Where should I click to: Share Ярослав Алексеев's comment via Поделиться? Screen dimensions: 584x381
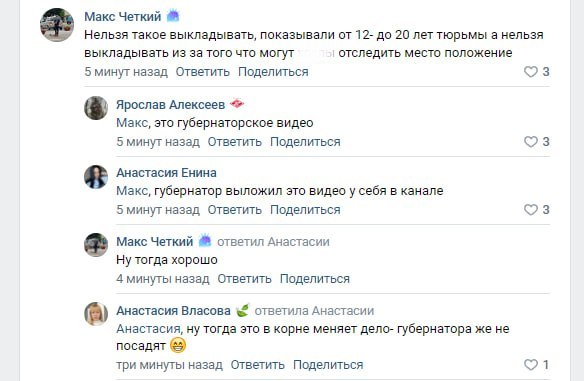(x=305, y=142)
